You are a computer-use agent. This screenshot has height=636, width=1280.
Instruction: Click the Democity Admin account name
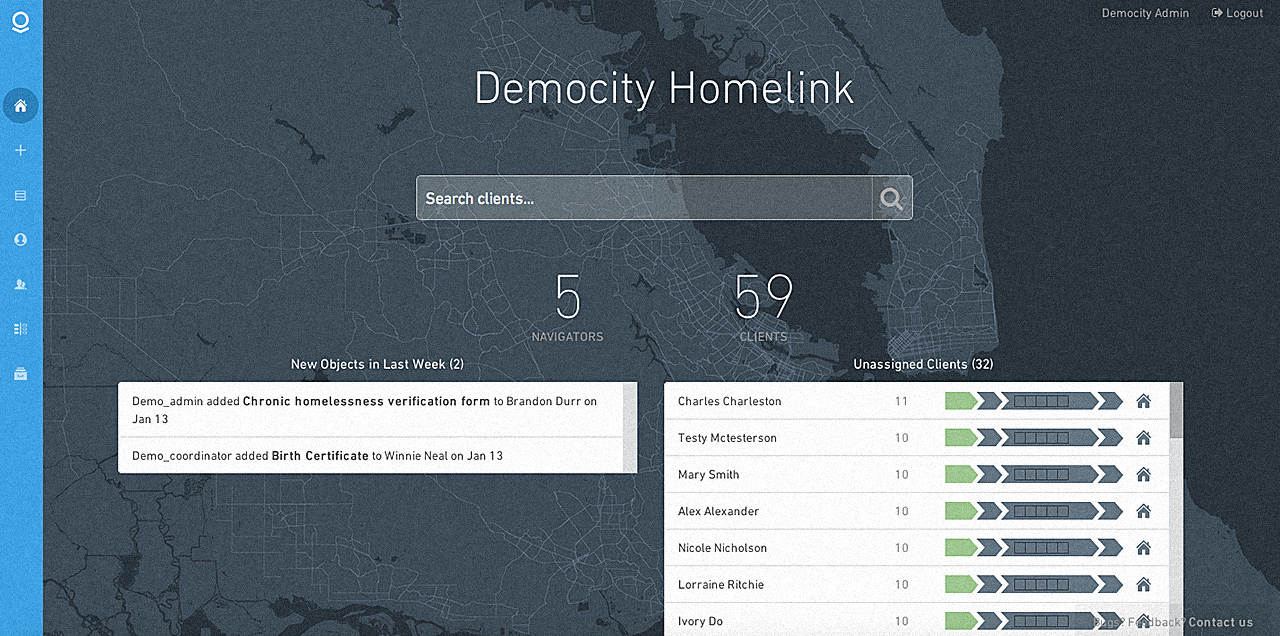tap(1144, 12)
